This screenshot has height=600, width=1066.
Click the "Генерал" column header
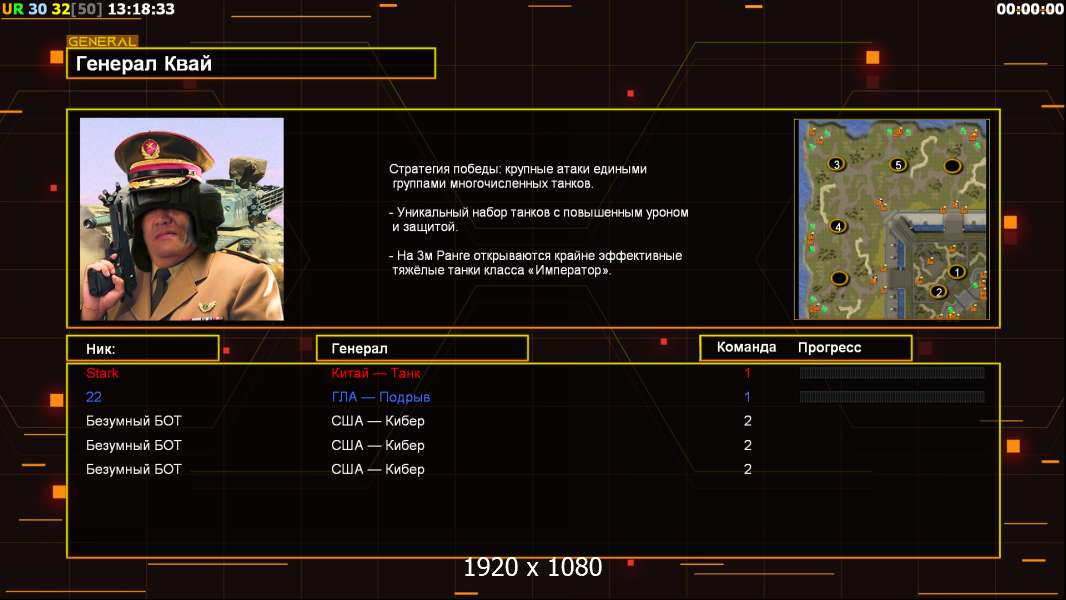pos(422,348)
